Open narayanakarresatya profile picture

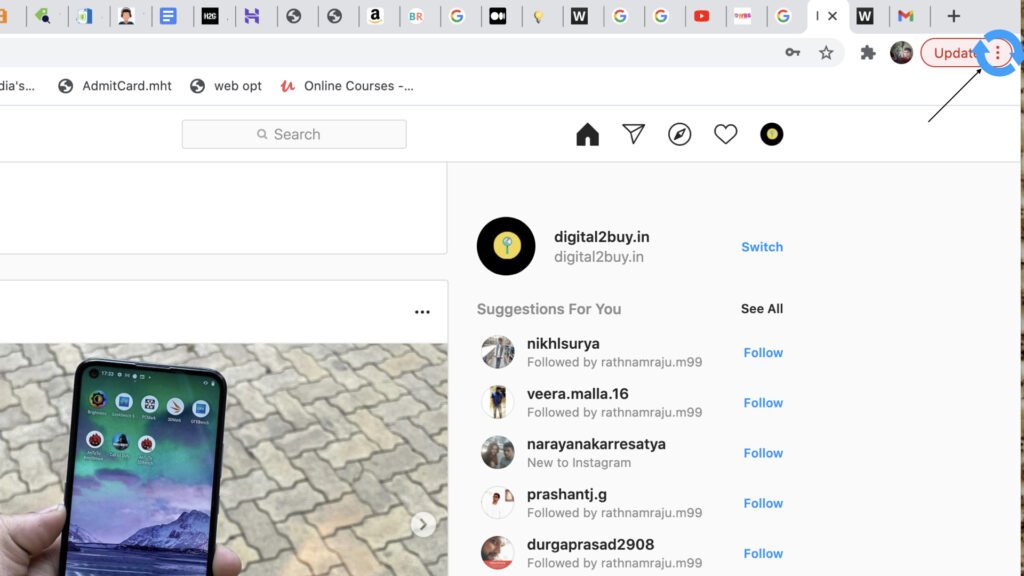[x=498, y=453]
